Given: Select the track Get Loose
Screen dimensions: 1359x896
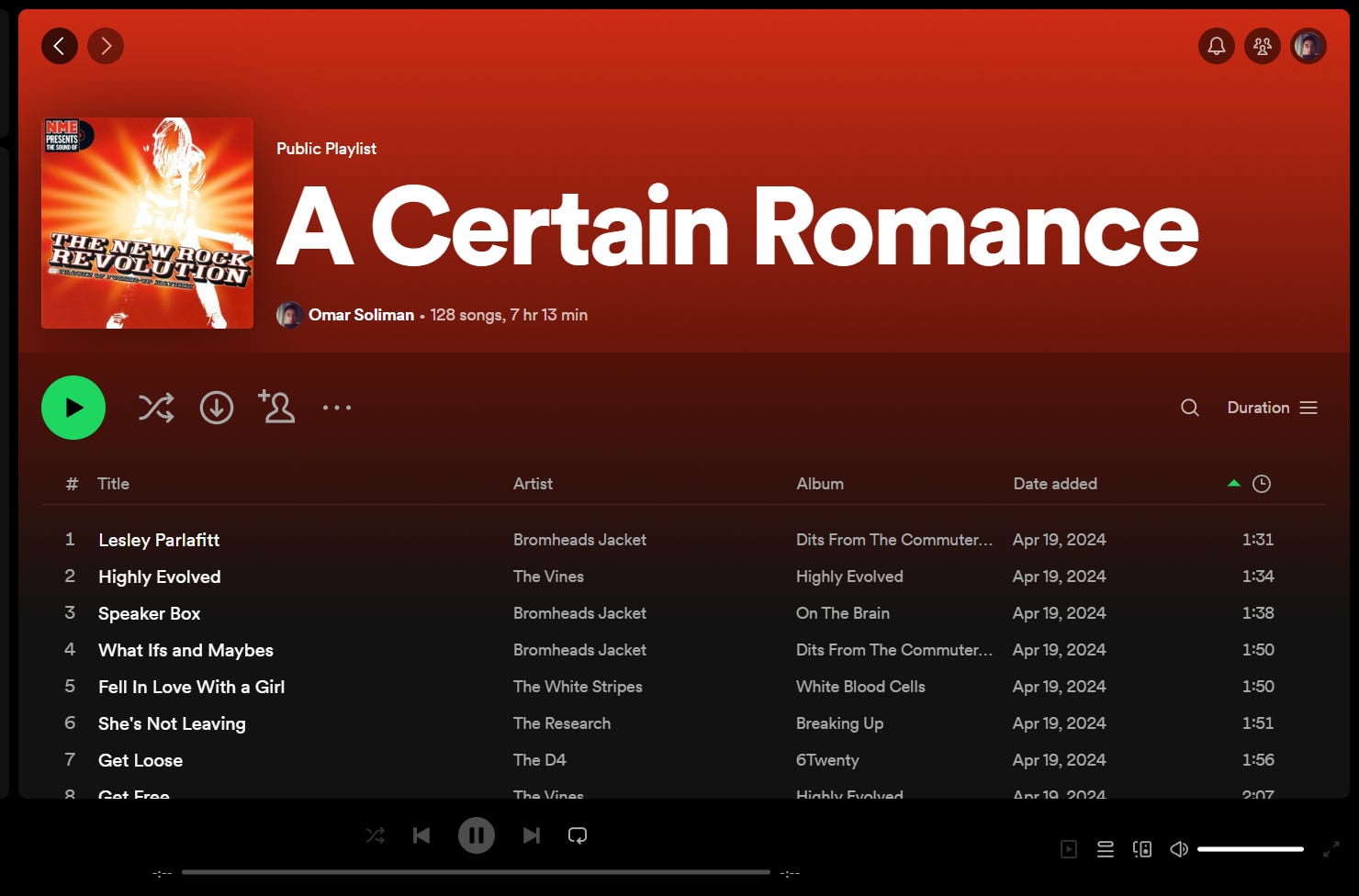Looking at the screenshot, I should click(140, 760).
